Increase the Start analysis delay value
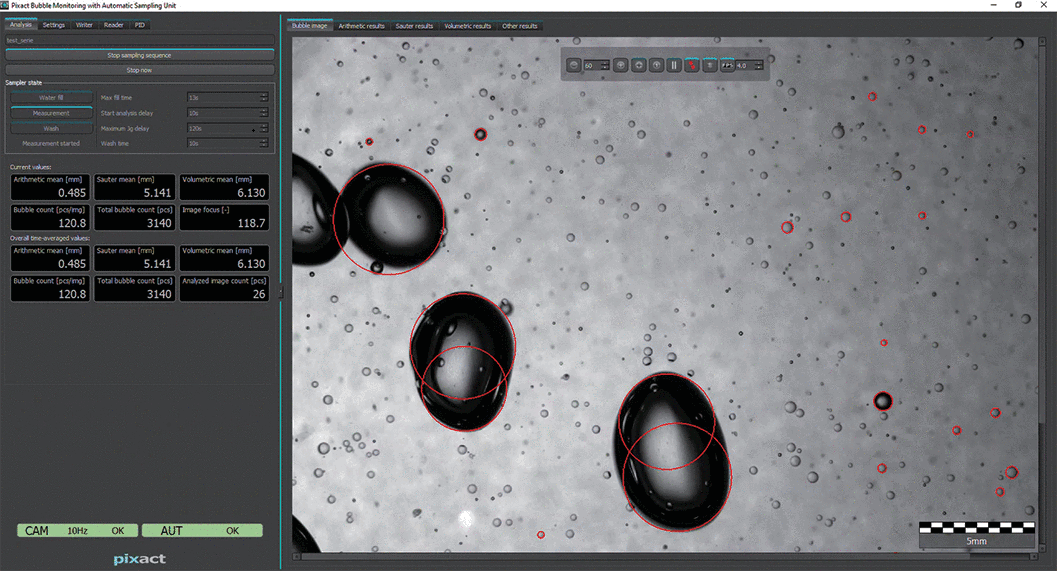 [264, 110]
